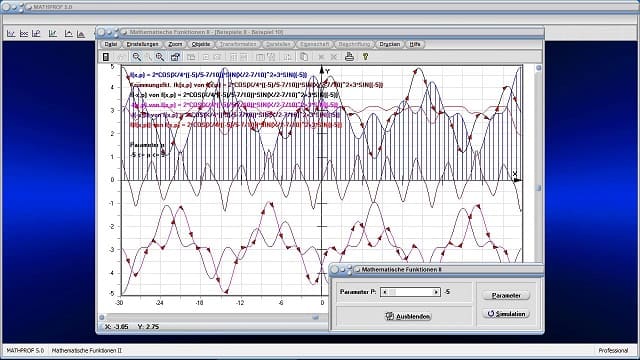
Task: Click the Y: 2.75 coordinate readout
Action: pyautogui.click(x=149, y=327)
